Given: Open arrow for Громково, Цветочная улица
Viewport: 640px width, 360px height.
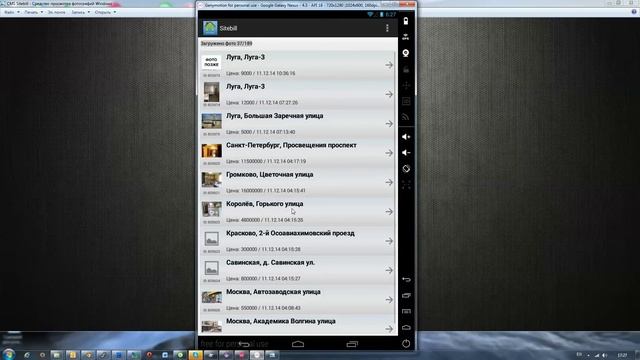Looking at the screenshot, I should (x=389, y=182).
